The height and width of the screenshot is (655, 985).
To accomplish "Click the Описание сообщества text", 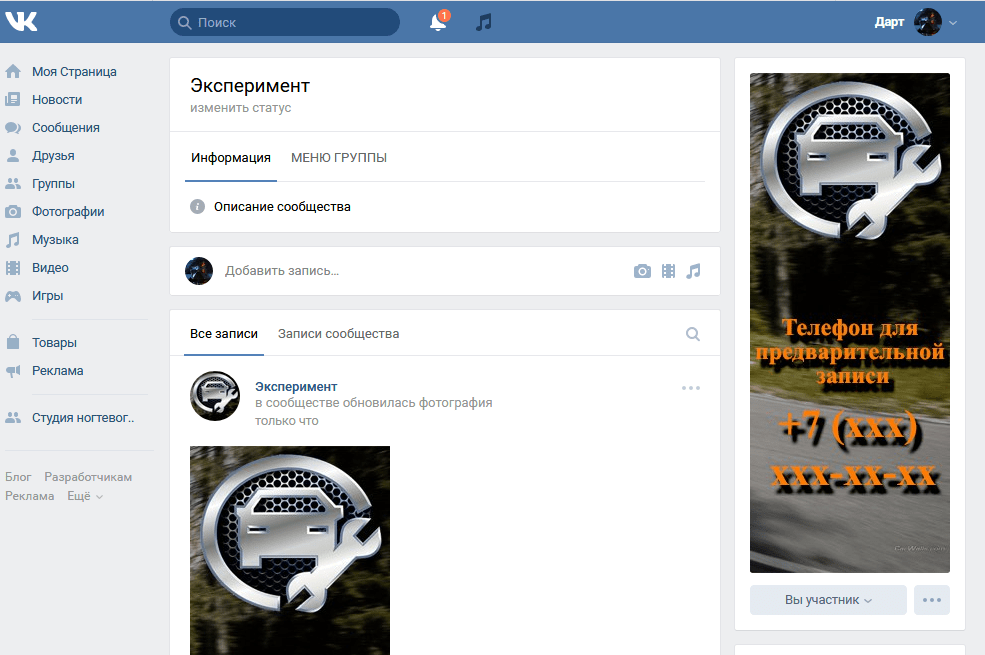I will tap(282, 207).
